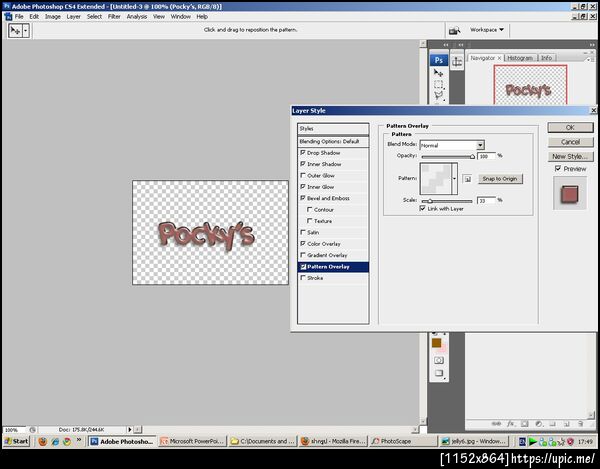The width and height of the screenshot is (600, 469).
Task: Switch to the Info tab
Action: coord(546,58)
